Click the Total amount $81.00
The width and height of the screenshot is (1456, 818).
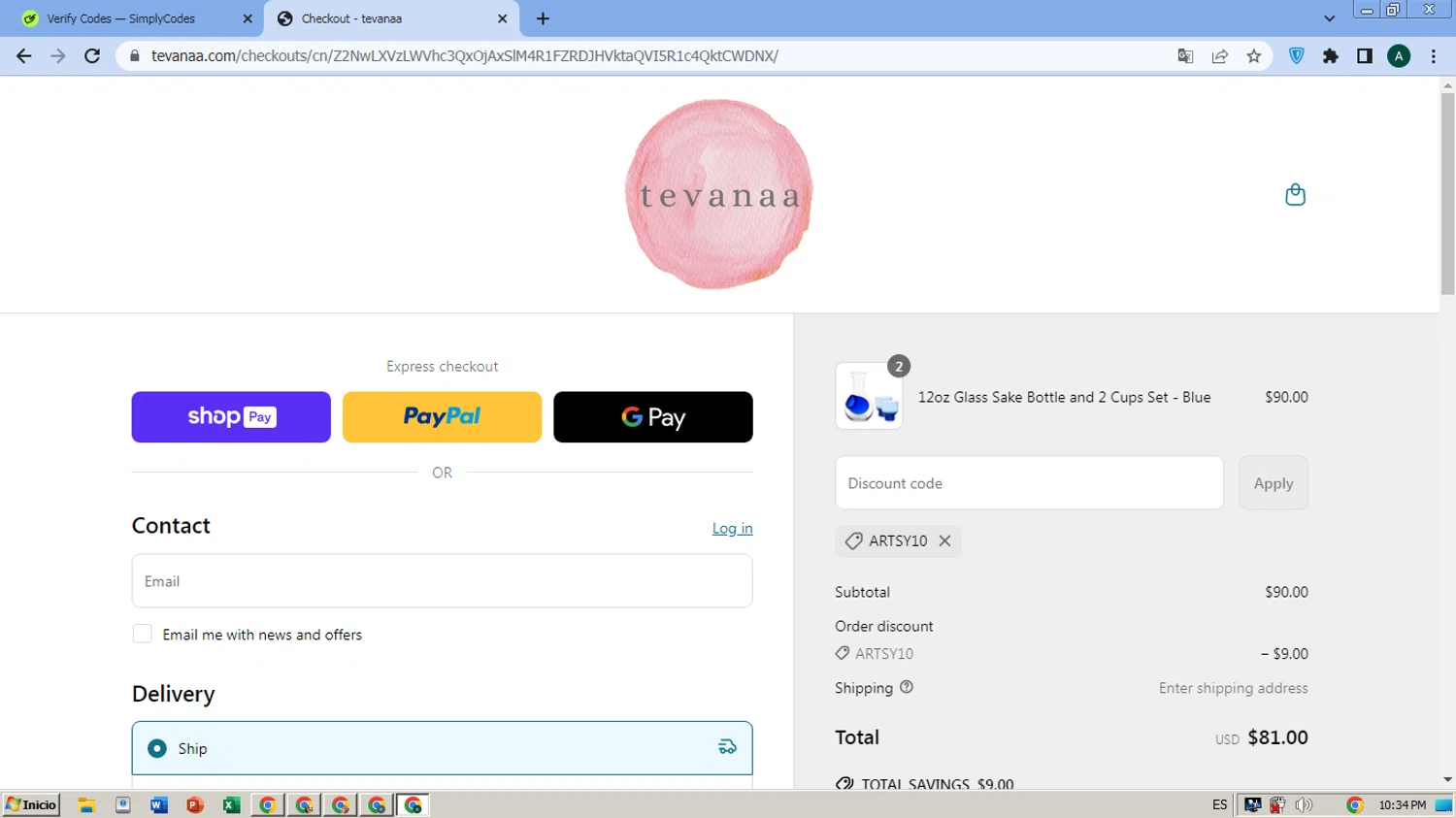[x=1277, y=737]
